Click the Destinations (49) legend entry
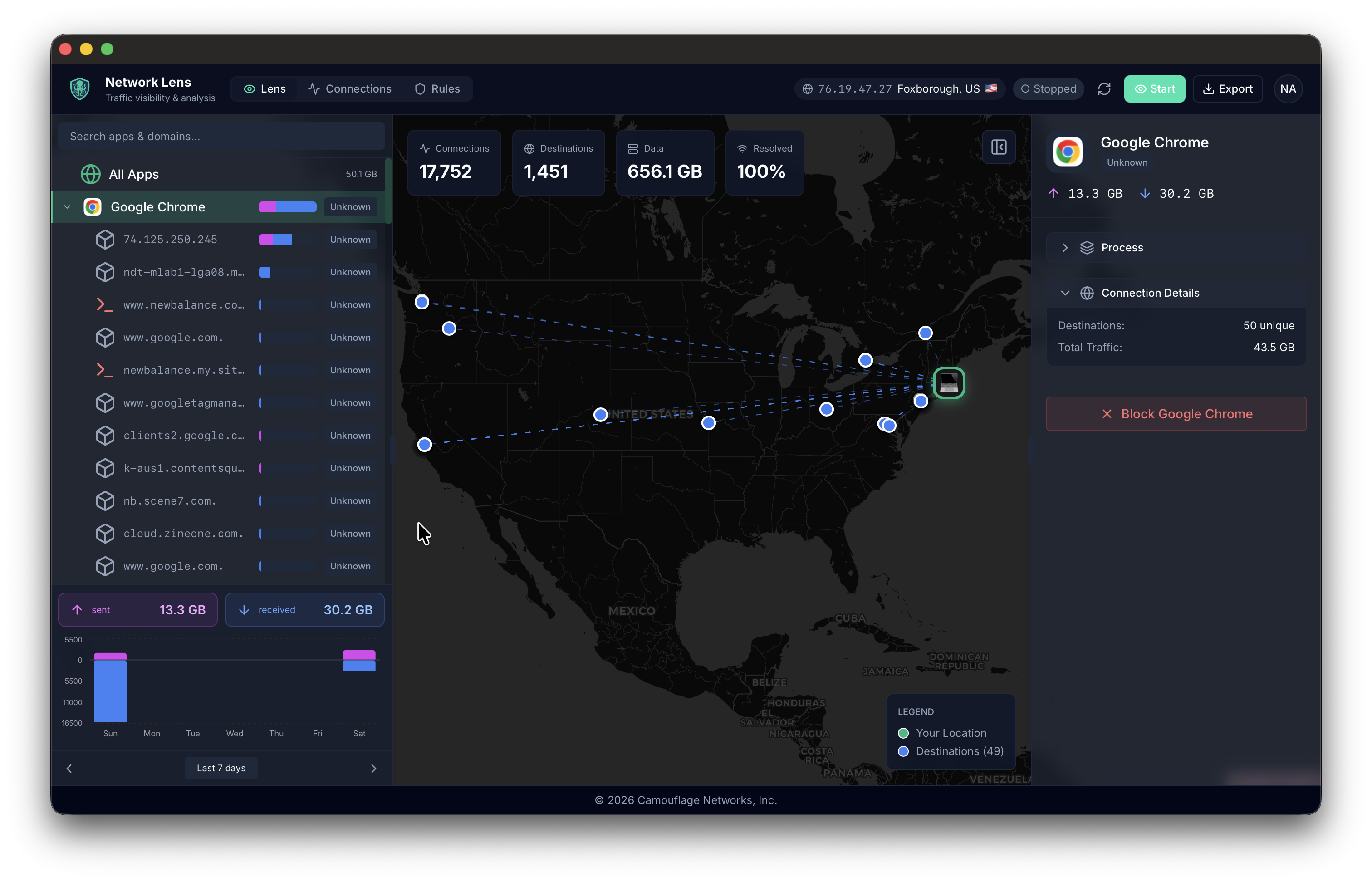 [951, 751]
